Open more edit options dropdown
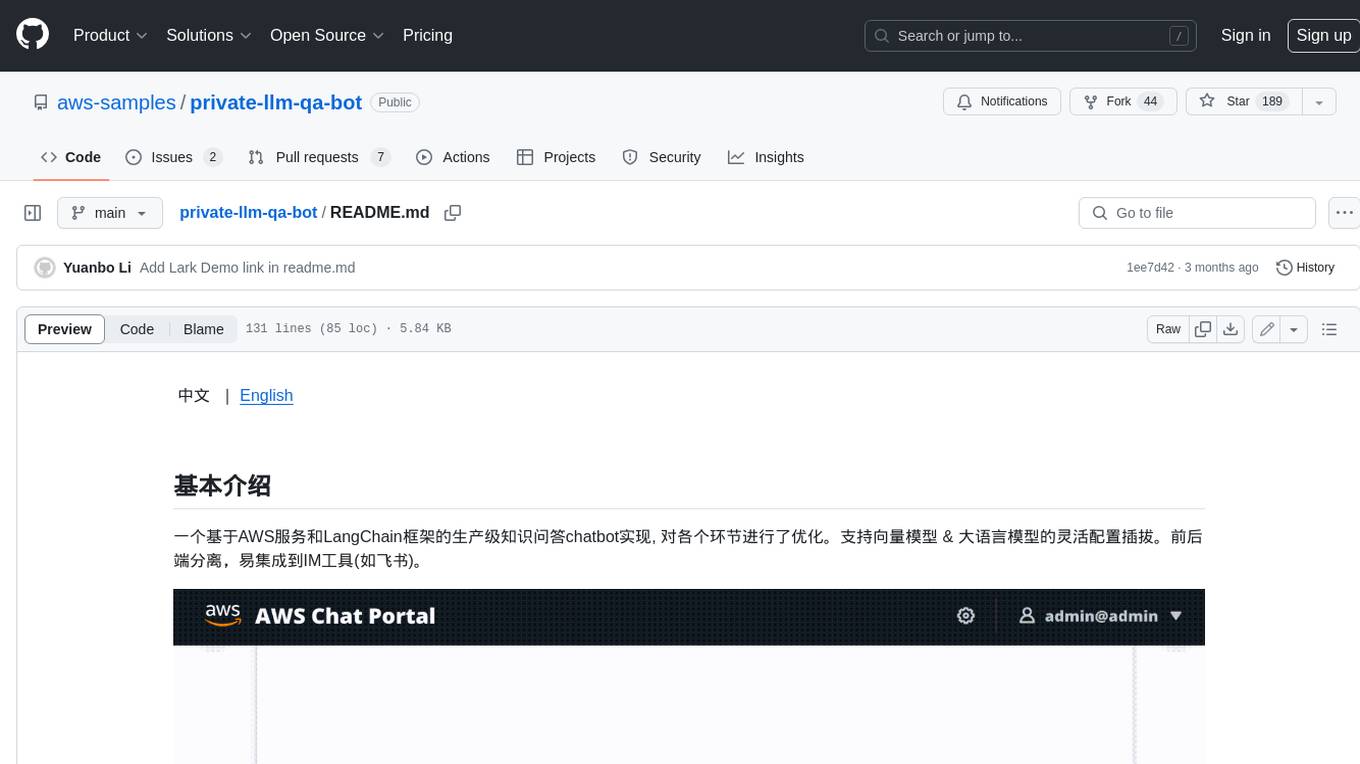The height and width of the screenshot is (764, 1360). pyautogui.click(x=1294, y=329)
